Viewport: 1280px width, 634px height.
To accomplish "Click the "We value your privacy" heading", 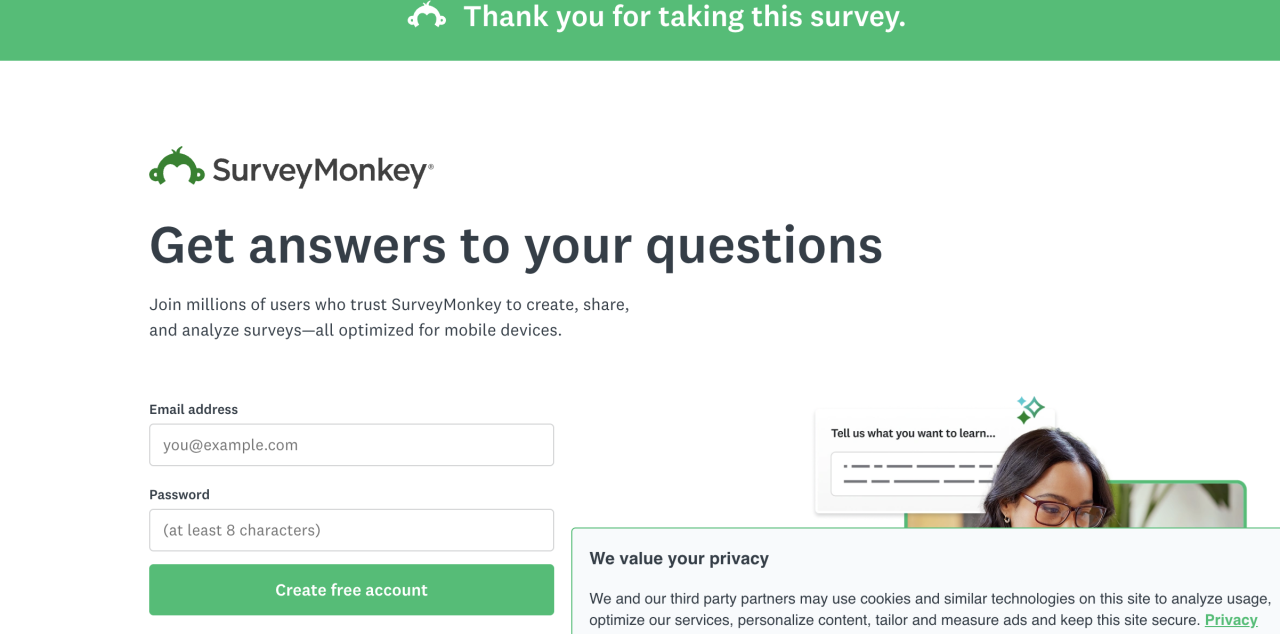I will pyautogui.click(x=679, y=558).
